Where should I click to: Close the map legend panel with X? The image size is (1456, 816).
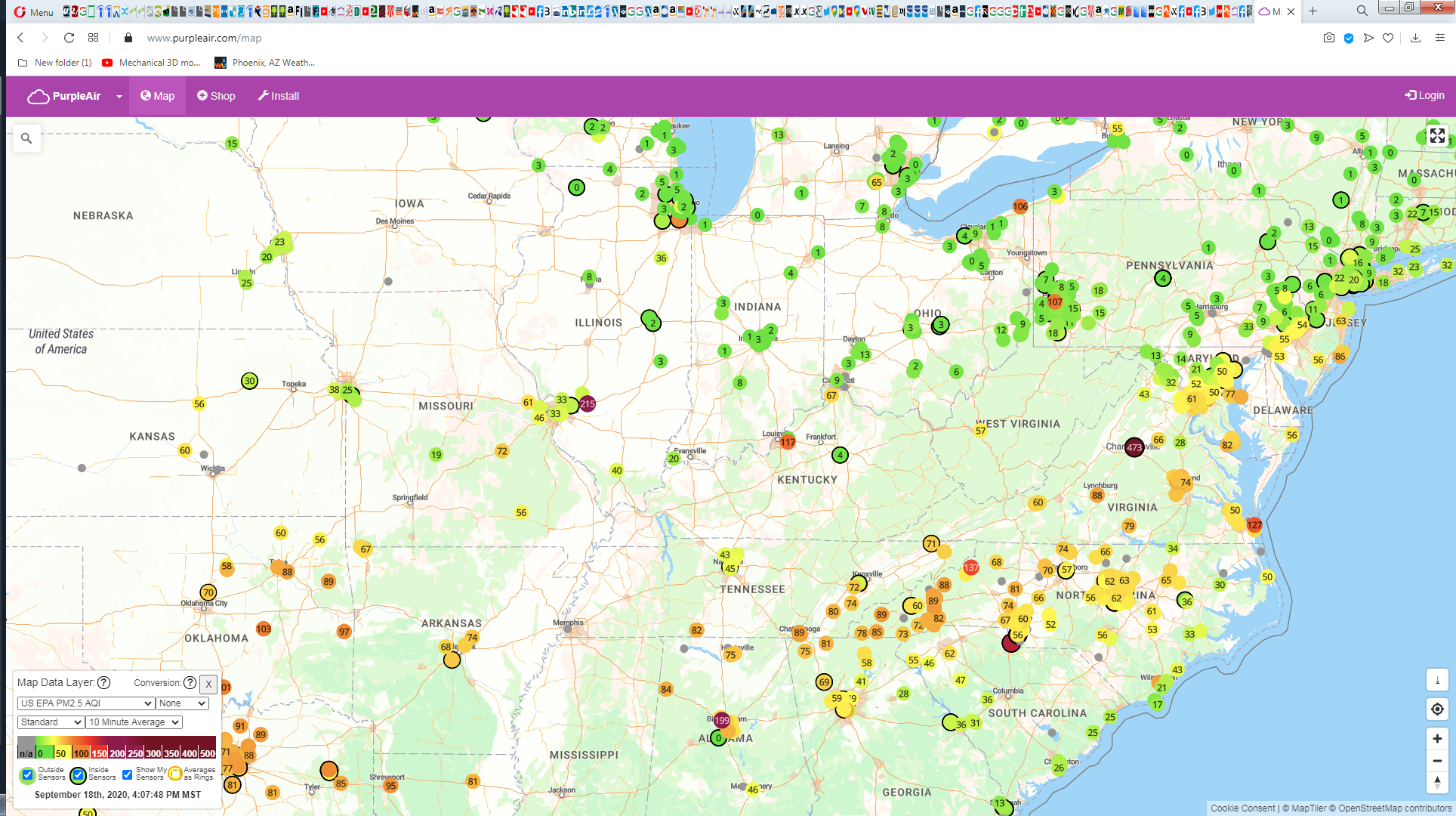click(208, 684)
